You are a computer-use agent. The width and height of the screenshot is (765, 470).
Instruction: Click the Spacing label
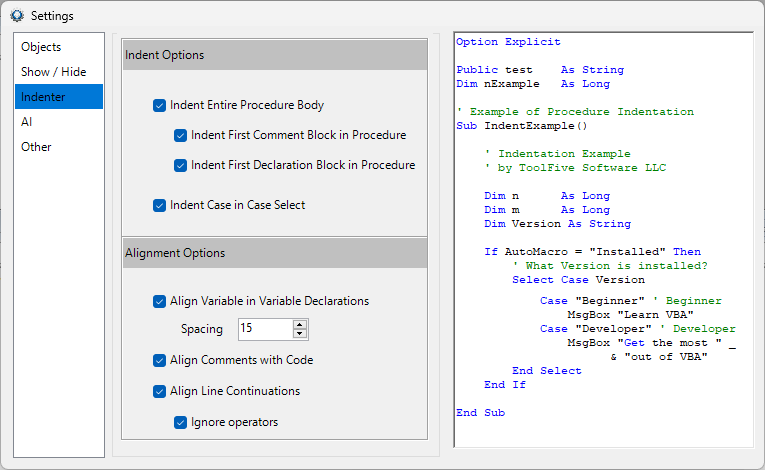click(x=201, y=329)
